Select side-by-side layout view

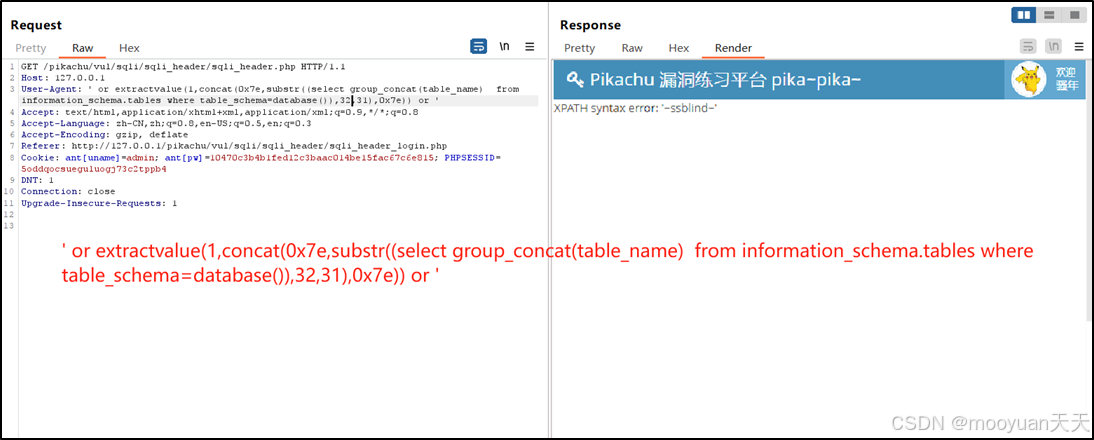tap(1024, 15)
